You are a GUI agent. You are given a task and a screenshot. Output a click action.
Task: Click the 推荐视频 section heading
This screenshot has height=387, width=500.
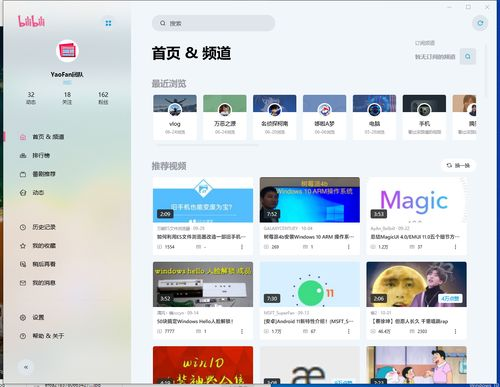(169, 166)
